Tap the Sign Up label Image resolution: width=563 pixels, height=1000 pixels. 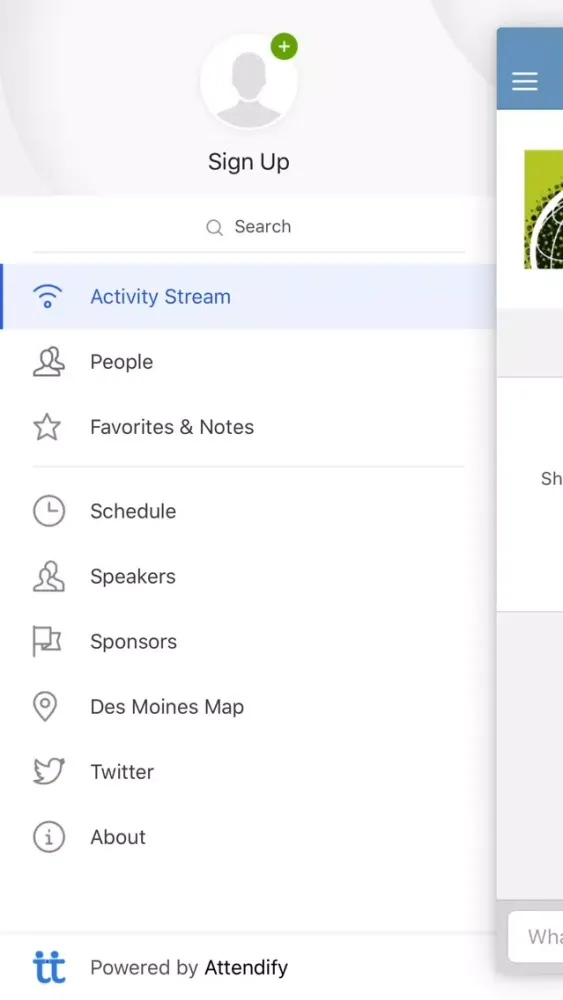point(249,162)
